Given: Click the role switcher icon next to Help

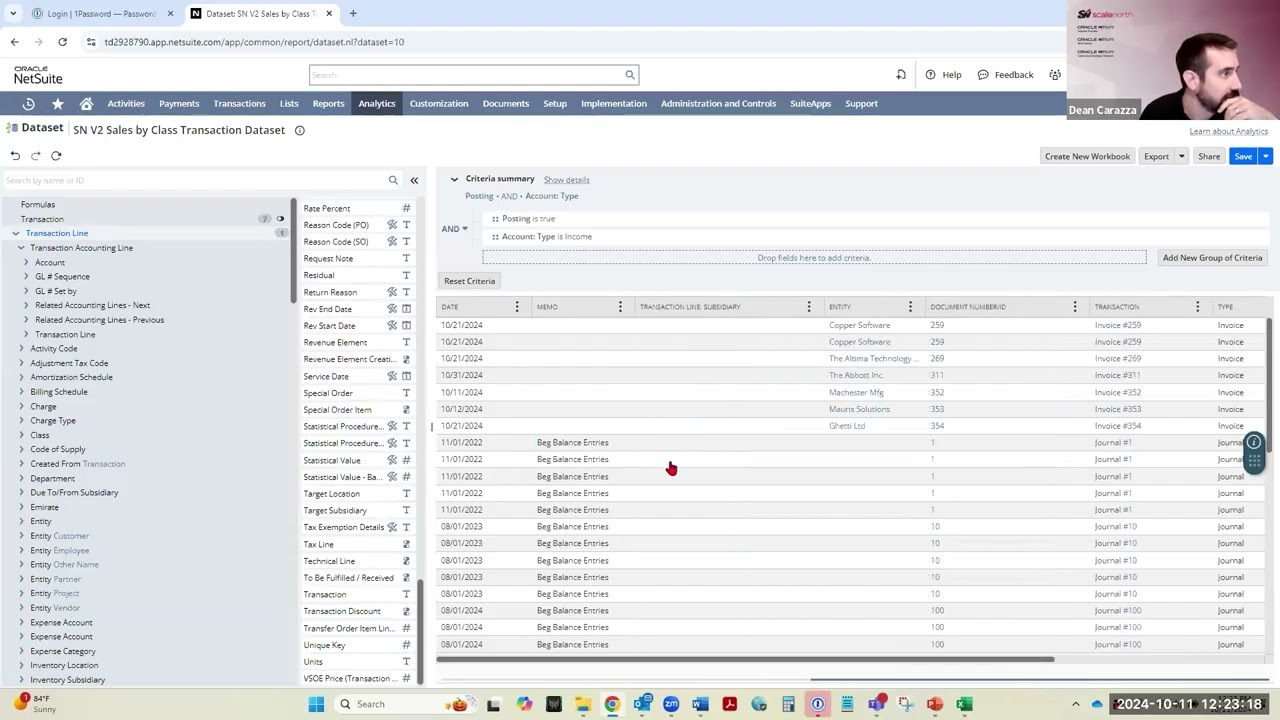Looking at the screenshot, I should click(1055, 75).
